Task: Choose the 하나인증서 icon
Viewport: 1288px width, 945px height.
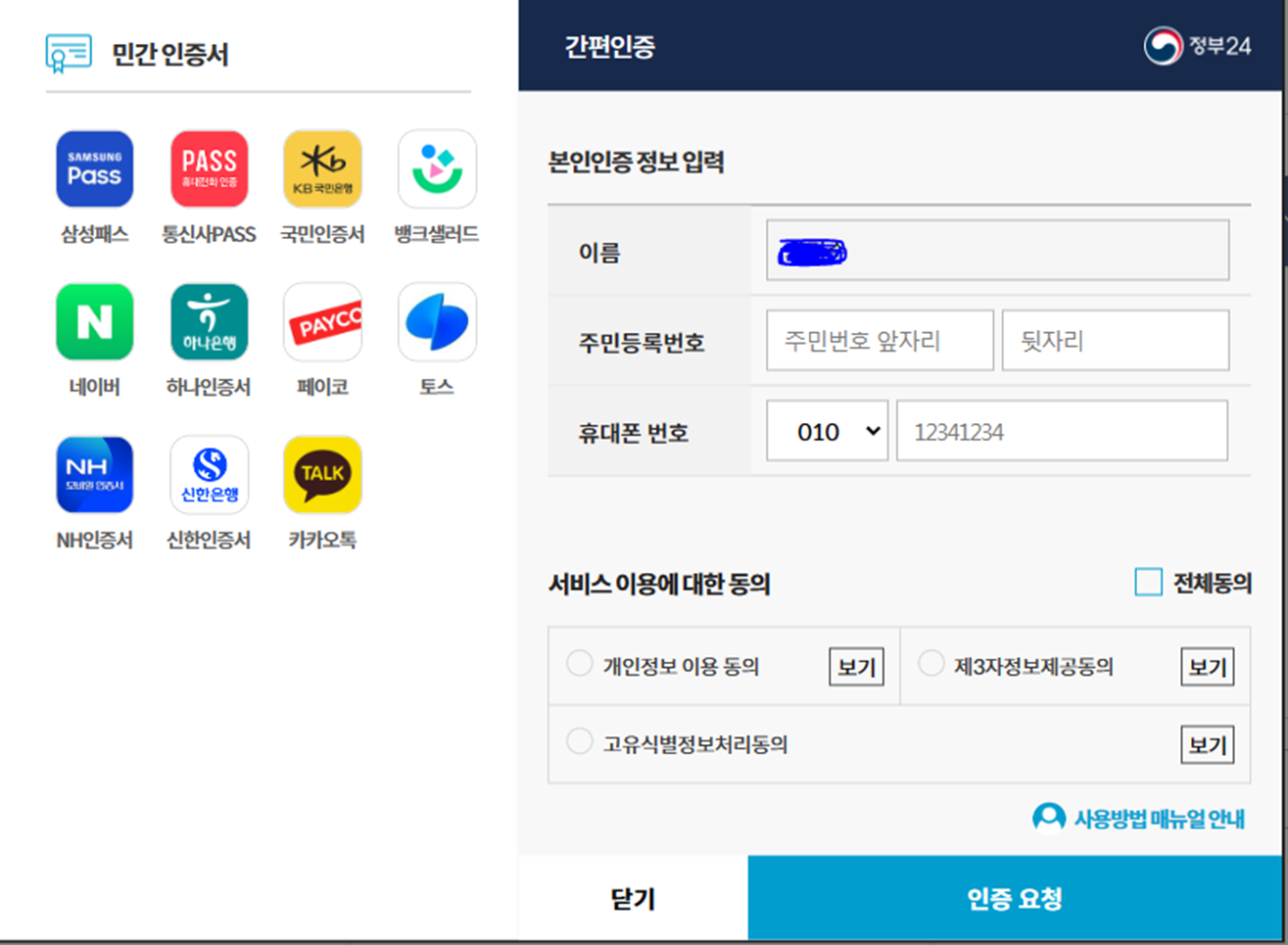Action: tap(209, 322)
